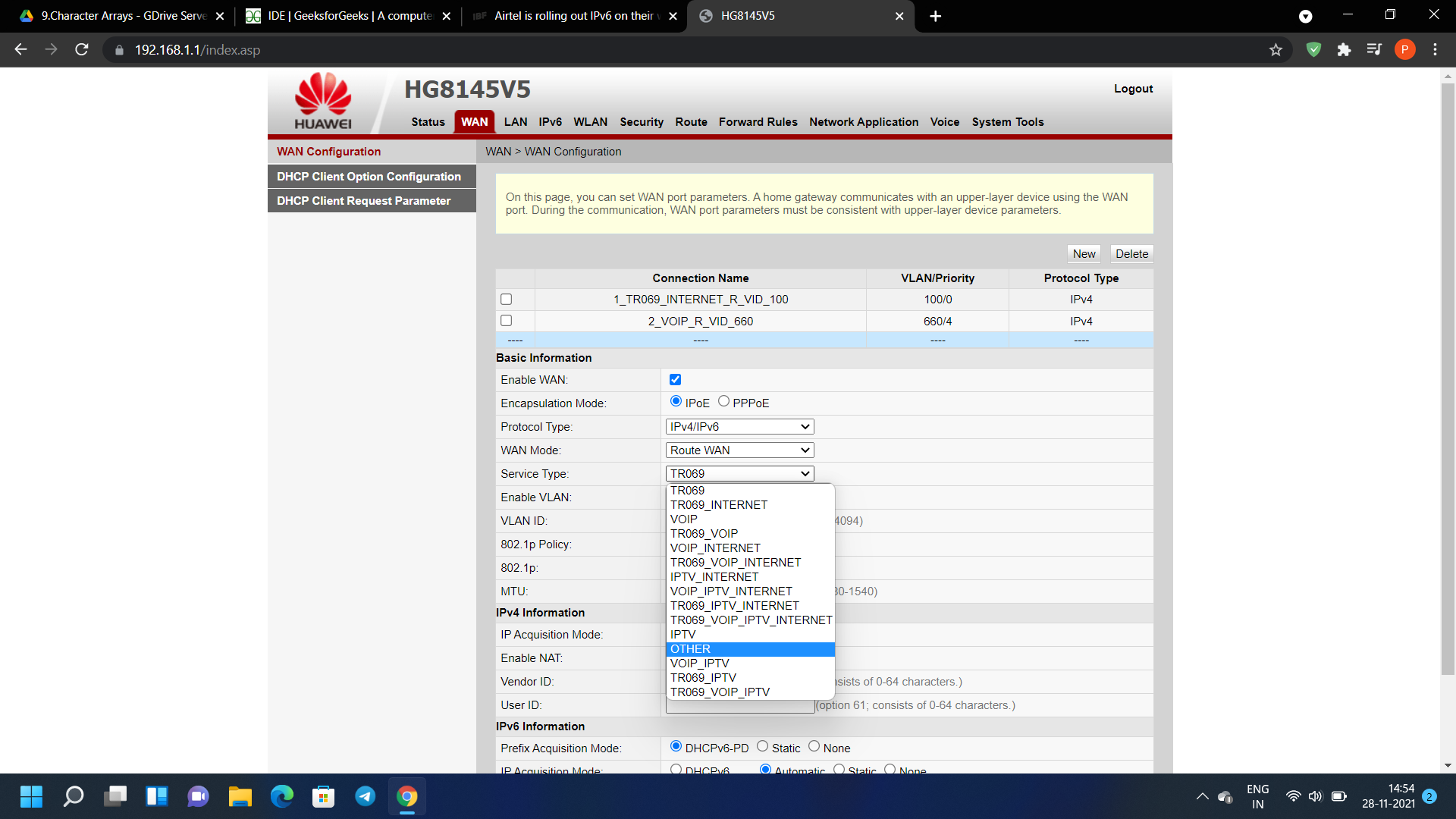Select PPPoE encapsulation mode

coord(723,401)
